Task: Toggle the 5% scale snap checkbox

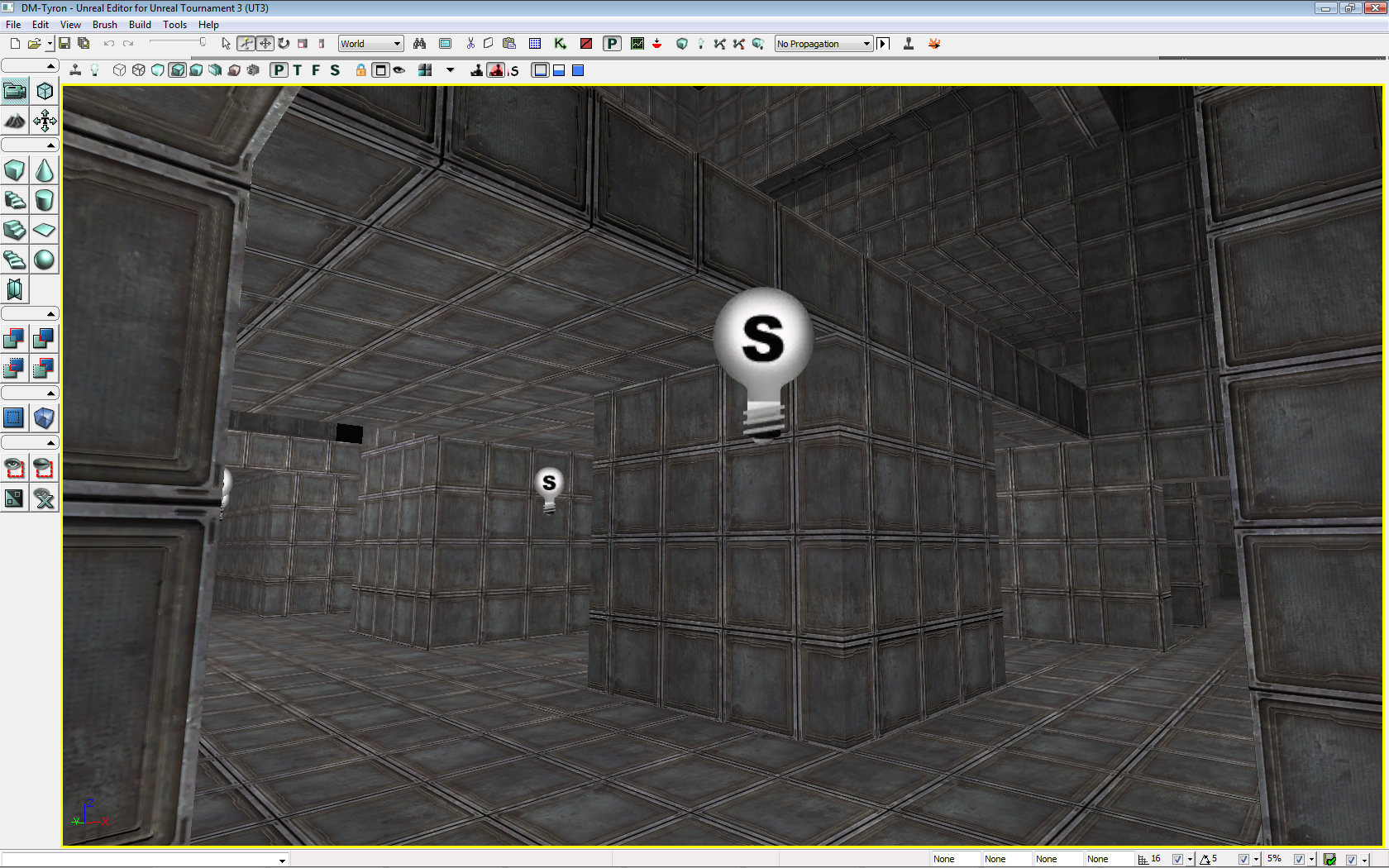Action: pyautogui.click(x=1299, y=859)
